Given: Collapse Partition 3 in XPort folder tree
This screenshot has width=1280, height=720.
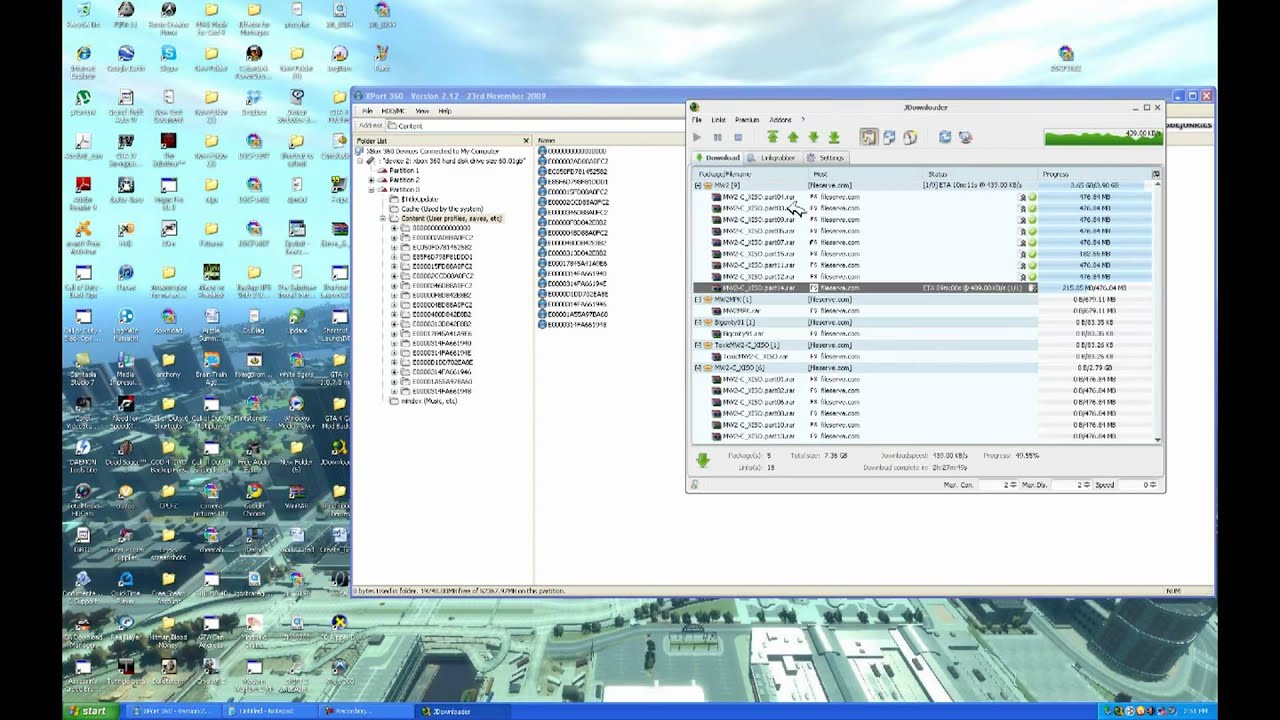Looking at the screenshot, I should (371, 189).
